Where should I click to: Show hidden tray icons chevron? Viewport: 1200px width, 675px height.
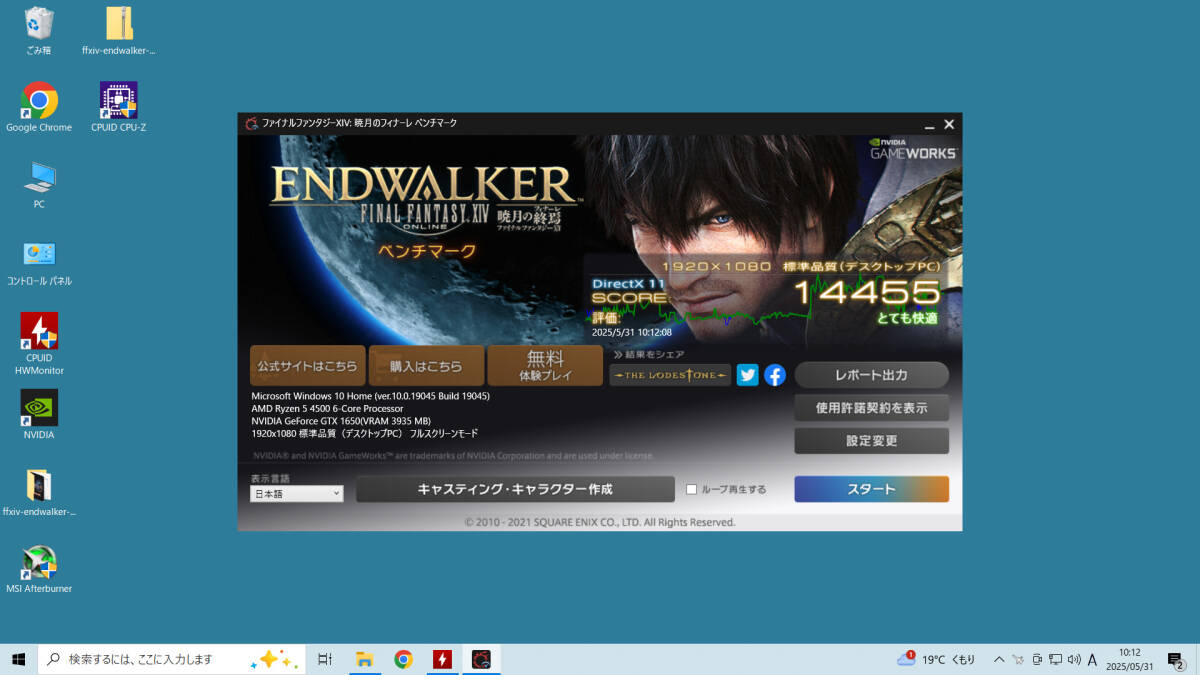pos(998,659)
